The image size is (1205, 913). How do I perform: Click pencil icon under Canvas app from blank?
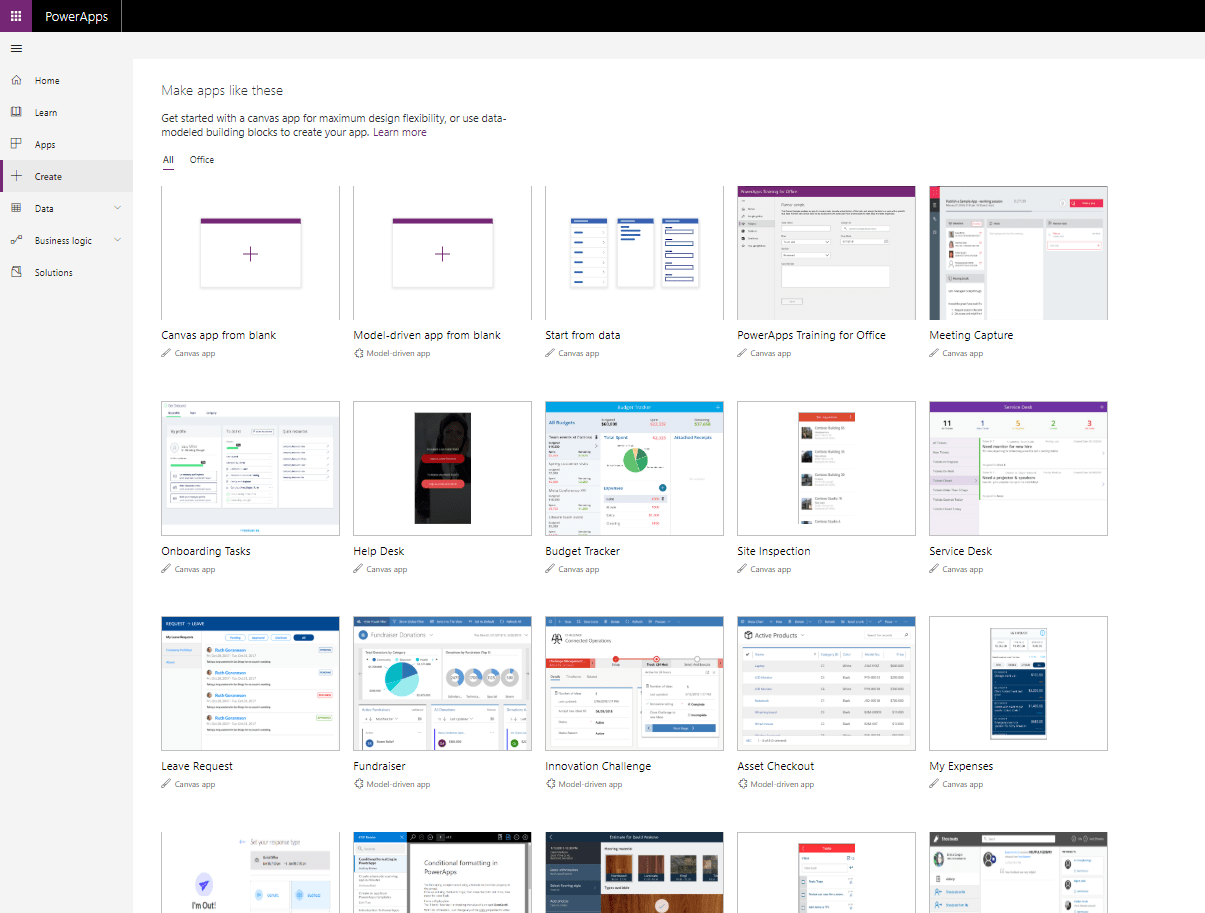(166, 353)
